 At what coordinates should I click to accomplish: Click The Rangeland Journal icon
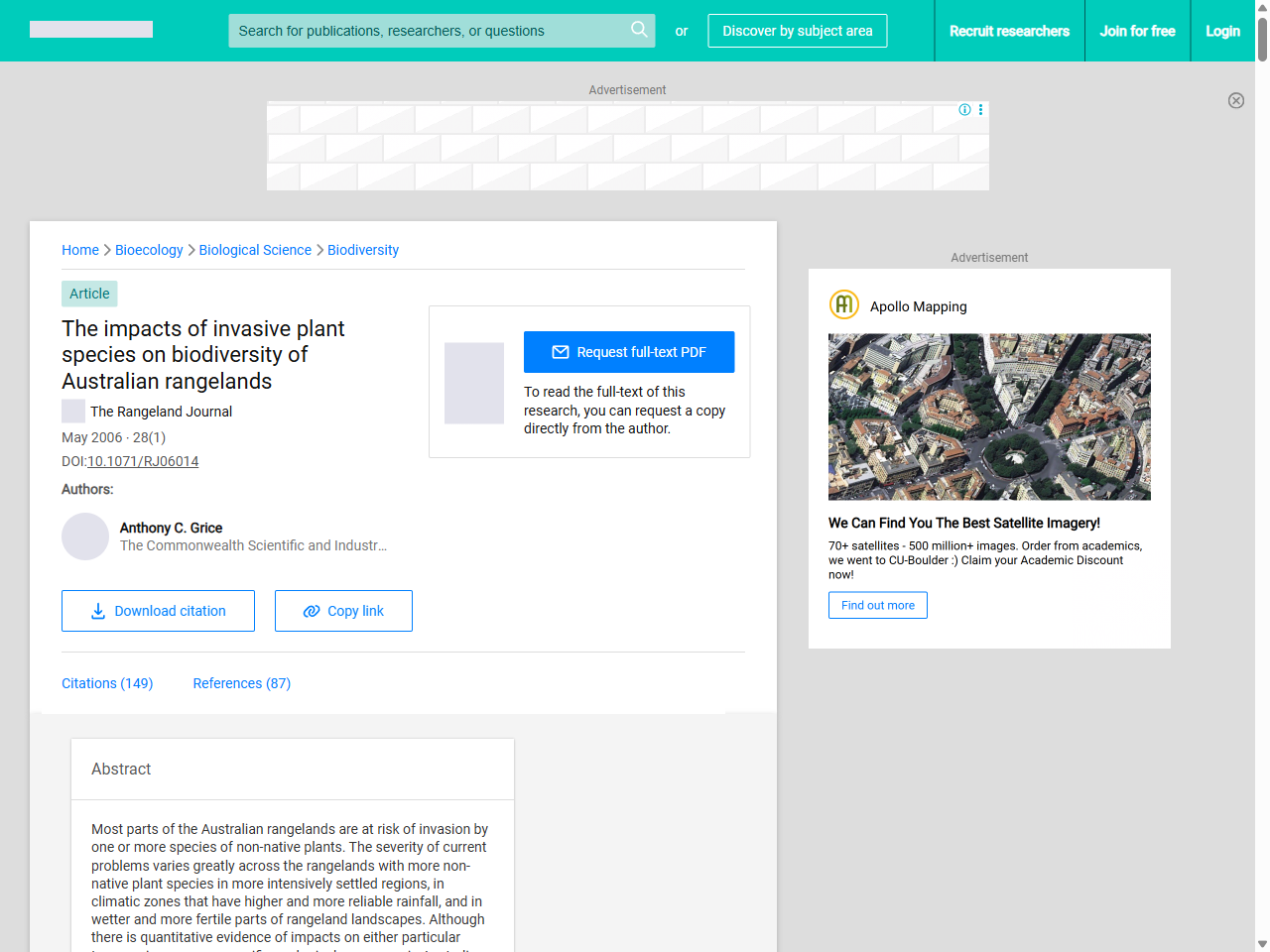coord(73,411)
